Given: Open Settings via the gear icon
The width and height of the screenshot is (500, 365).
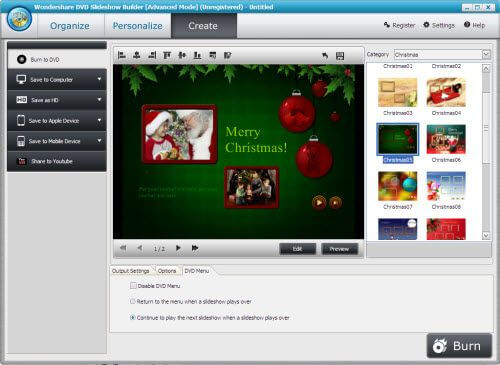Looking at the screenshot, I should (x=426, y=25).
